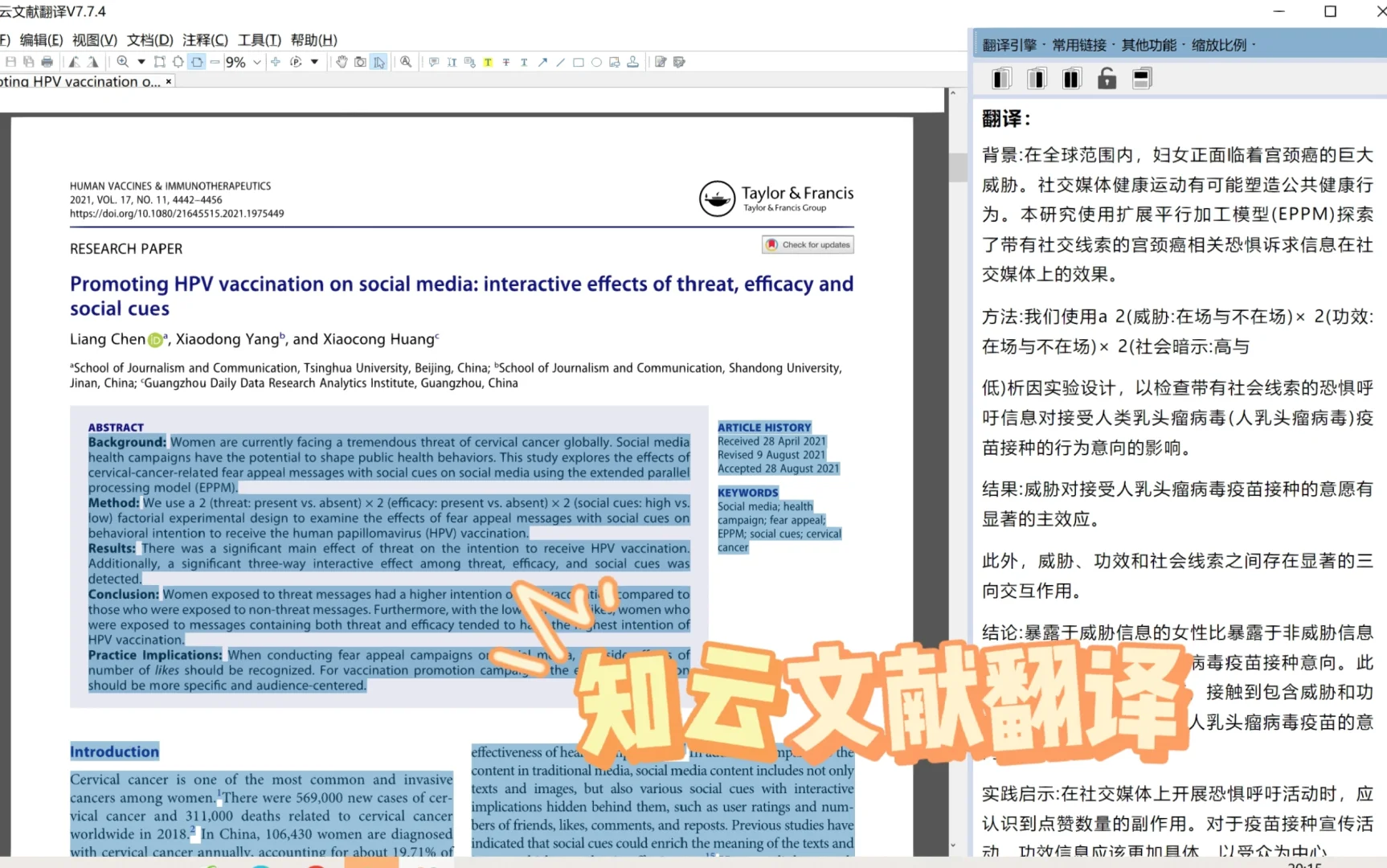Click the PDF scrollbar down arrow
This screenshot has width=1387, height=868.
pos(953,845)
